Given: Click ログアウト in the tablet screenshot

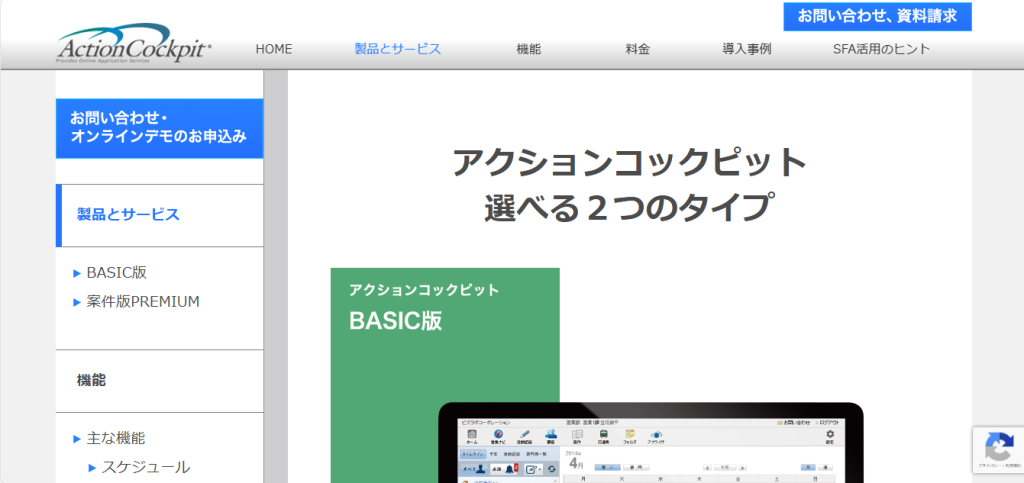Looking at the screenshot, I should point(829,422).
